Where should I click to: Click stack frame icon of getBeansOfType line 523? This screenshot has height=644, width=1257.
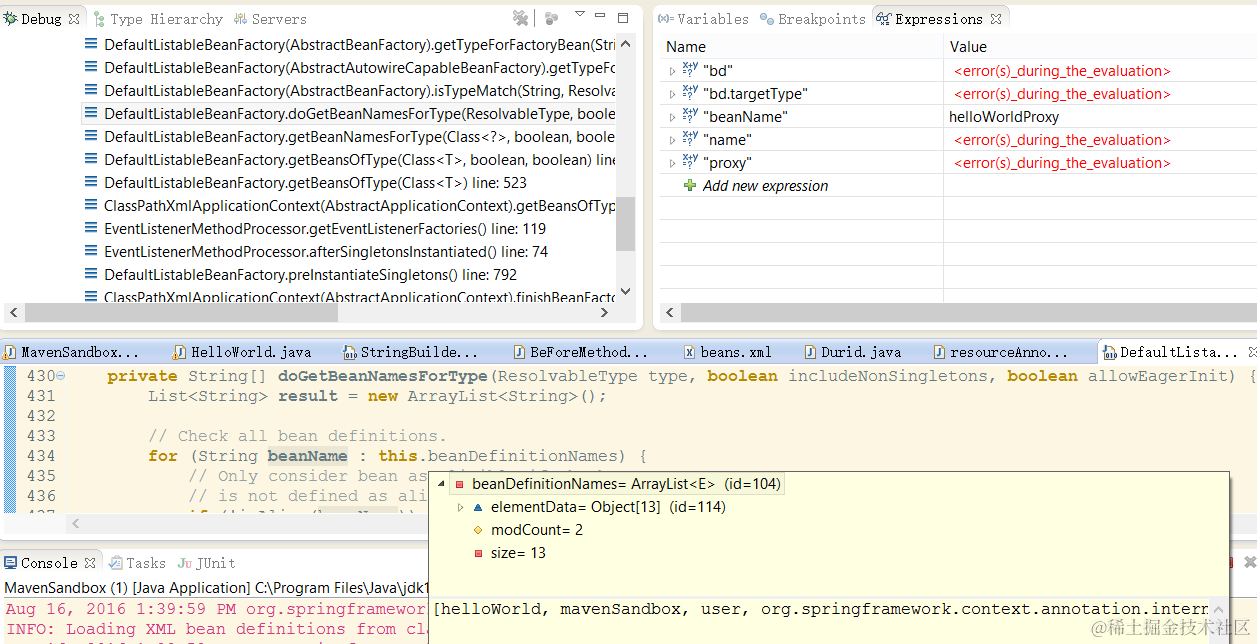91,182
